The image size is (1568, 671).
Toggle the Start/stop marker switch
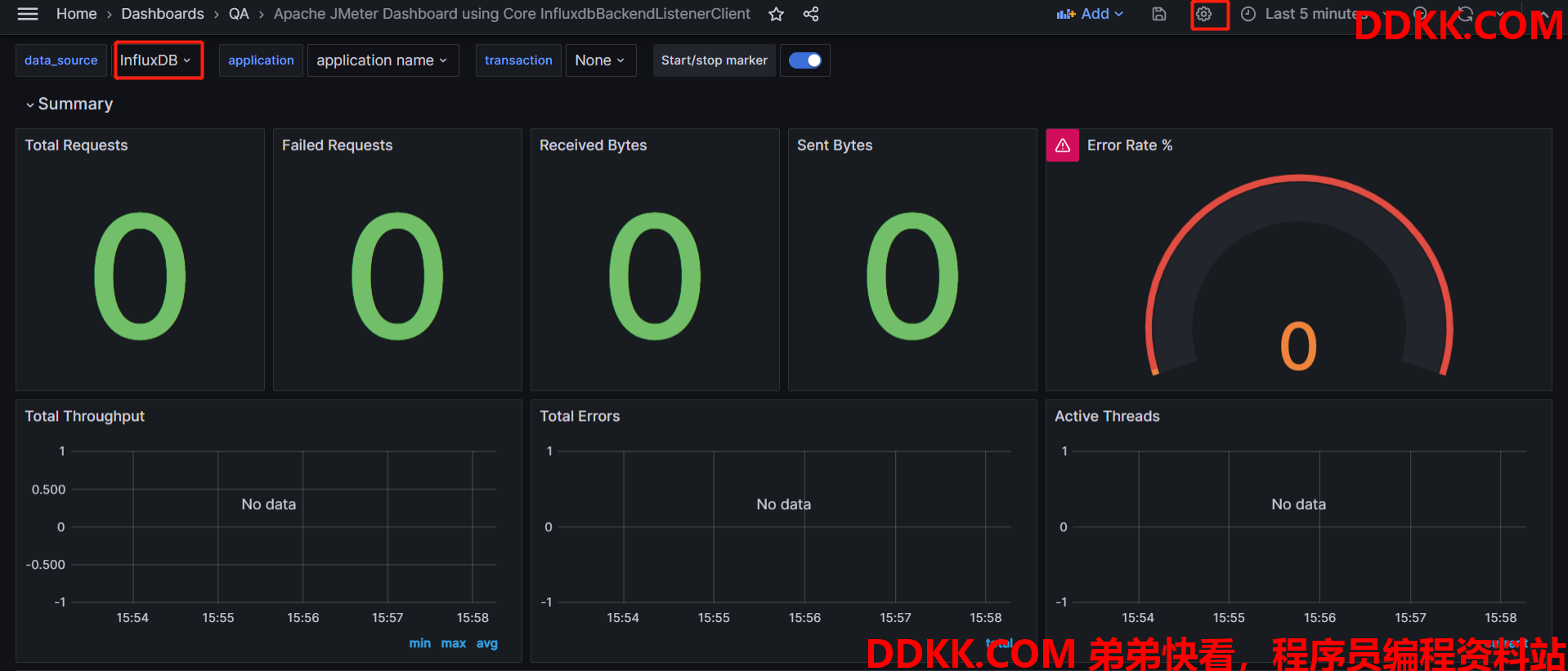point(805,60)
